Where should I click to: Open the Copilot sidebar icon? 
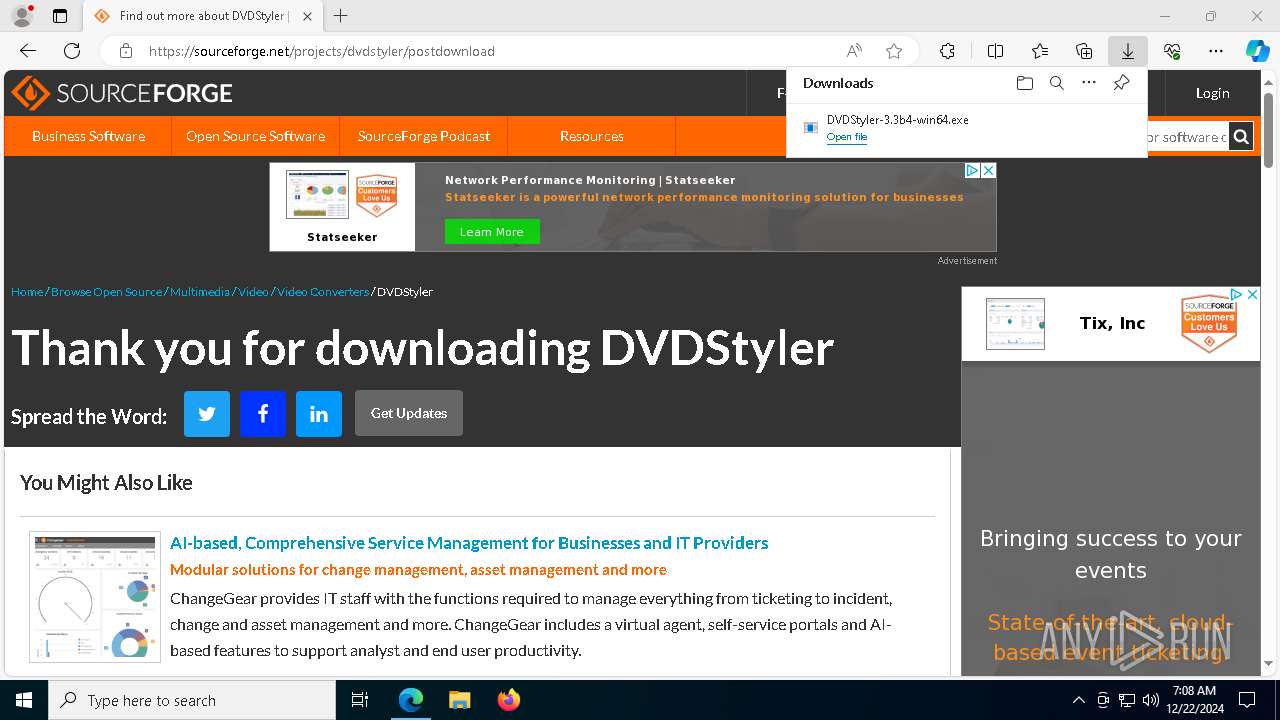click(1257, 51)
